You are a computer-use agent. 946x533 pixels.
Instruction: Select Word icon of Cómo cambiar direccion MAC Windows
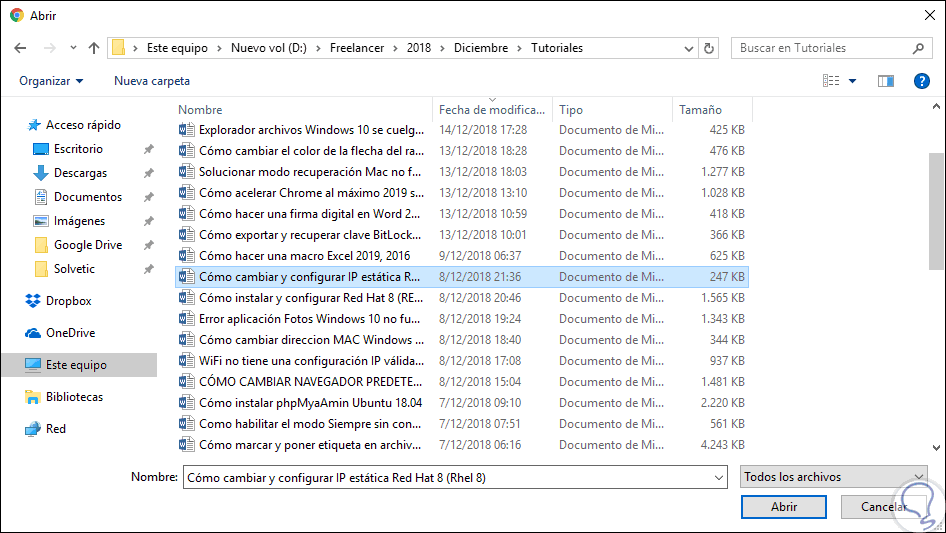(186, 340)
